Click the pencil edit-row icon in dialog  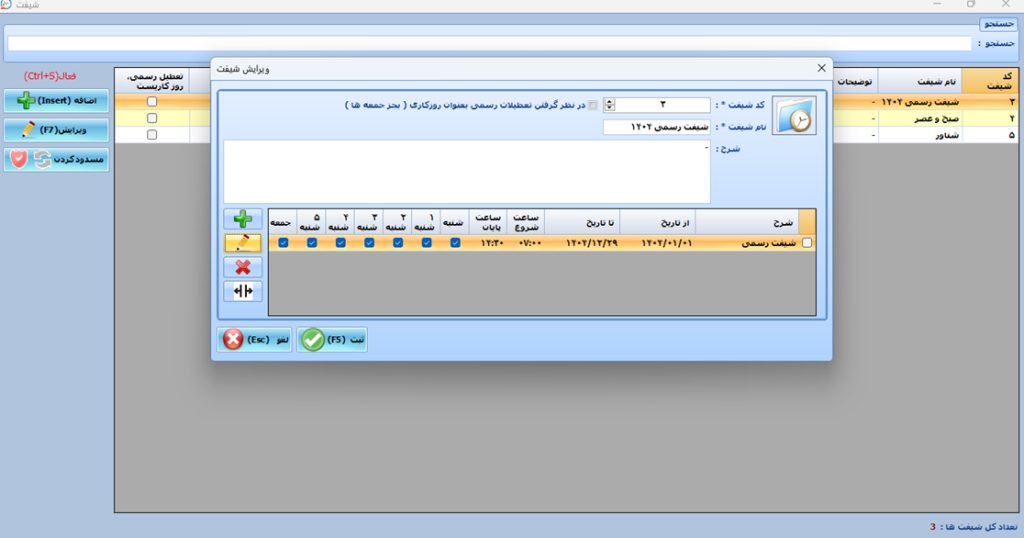tap(244, 243)
